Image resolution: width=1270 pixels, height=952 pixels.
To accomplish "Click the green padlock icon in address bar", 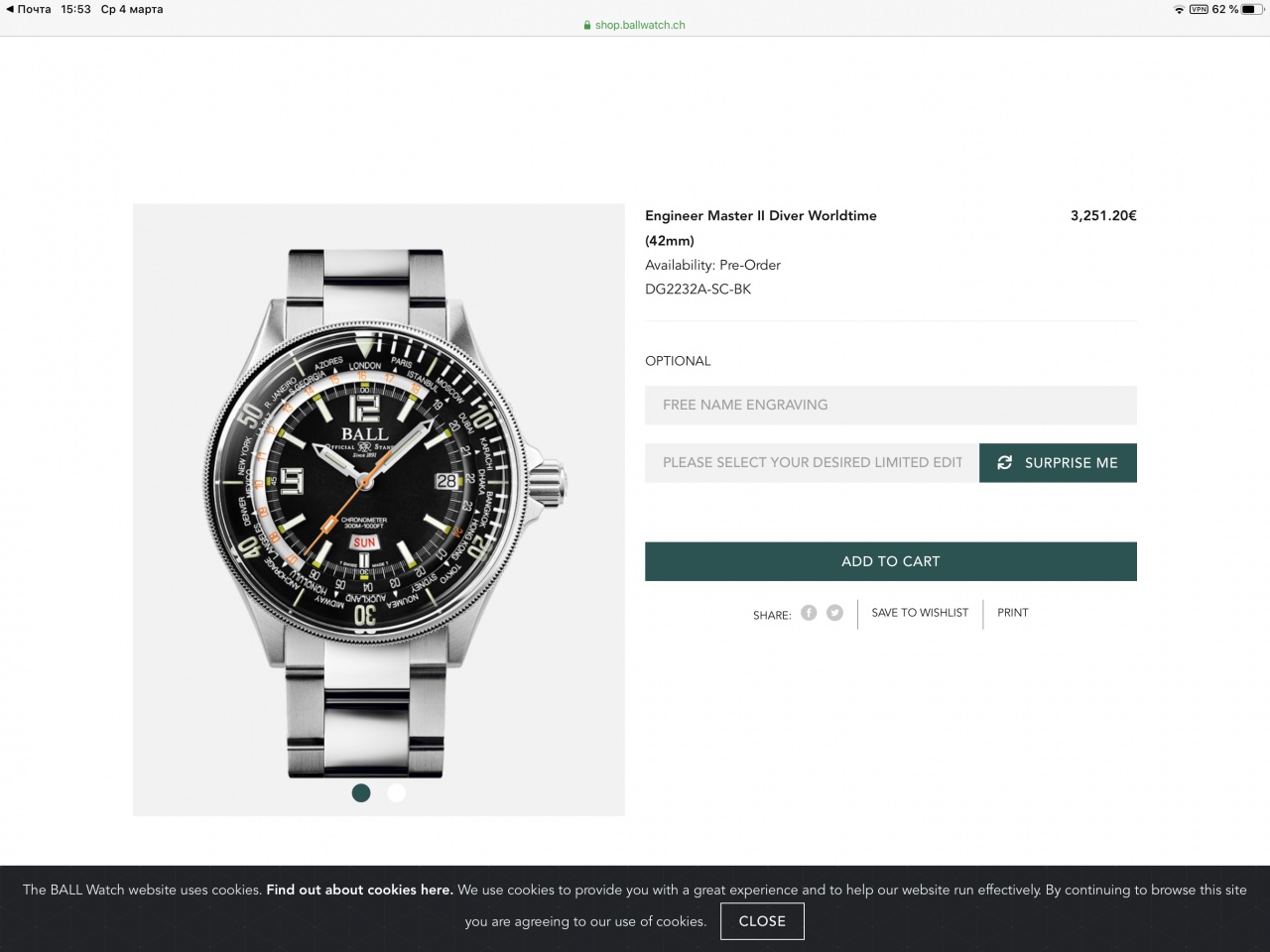I will (x=587, y=26).
